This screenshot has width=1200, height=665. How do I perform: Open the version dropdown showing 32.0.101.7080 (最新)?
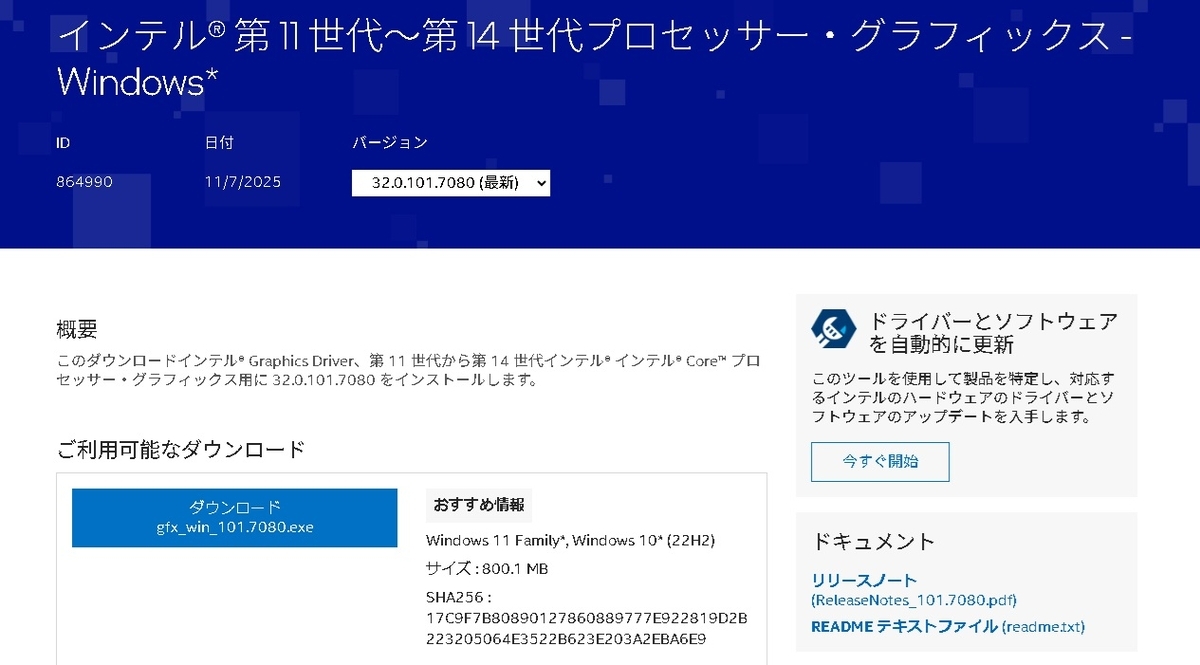(451, 183)
